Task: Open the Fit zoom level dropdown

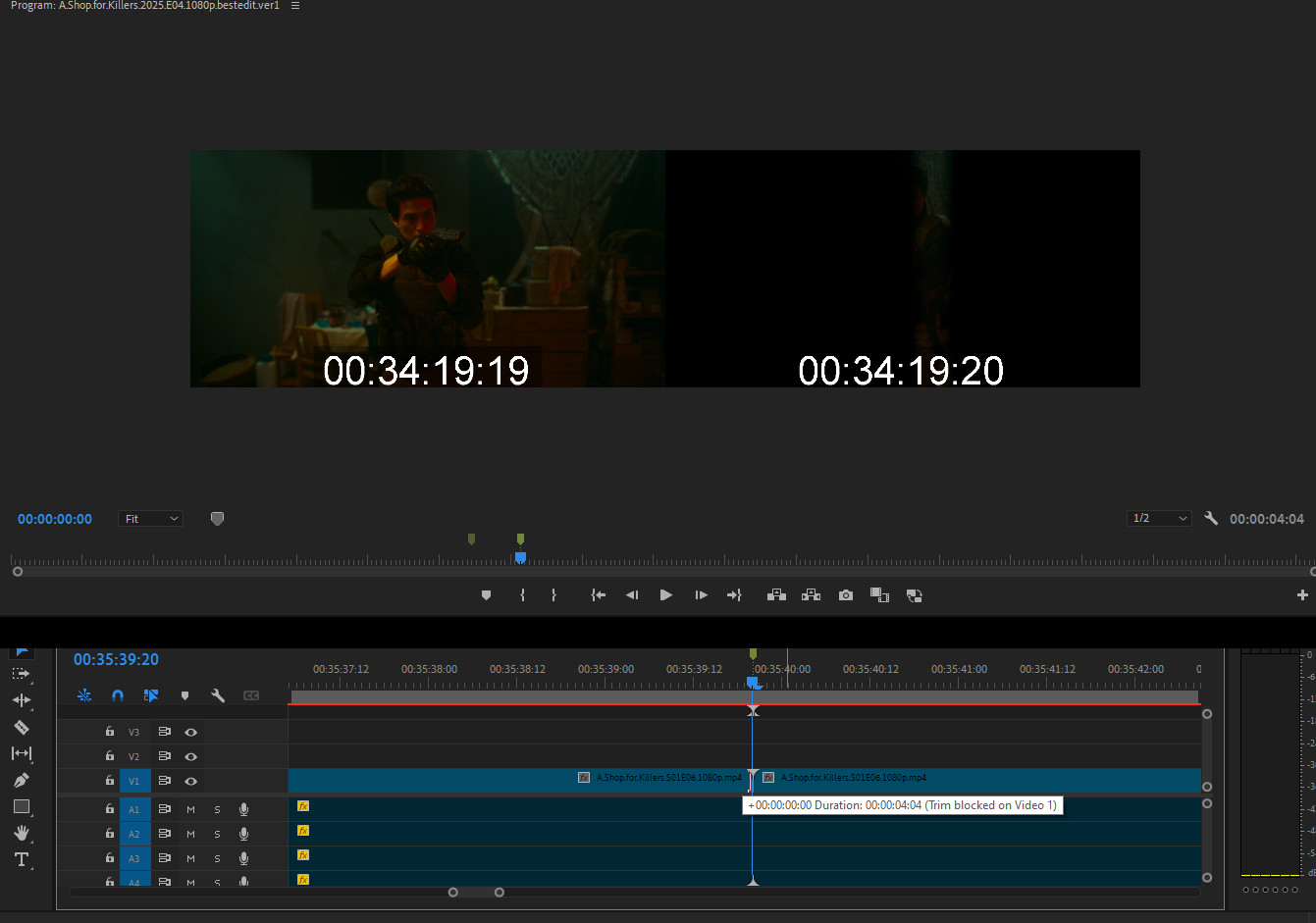Action: tap(150, 519)
